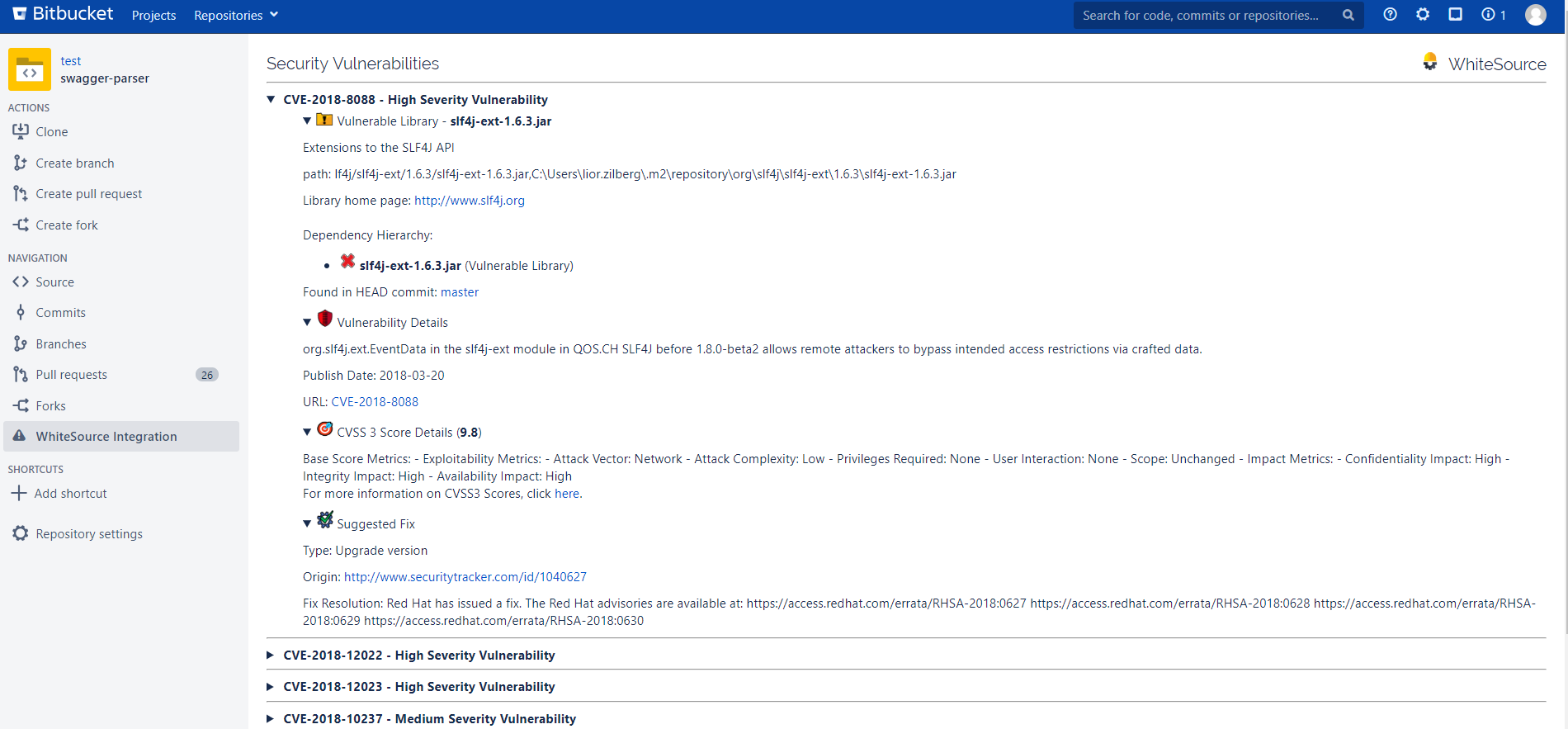Click Add shortcut

(x=71, y=493)
